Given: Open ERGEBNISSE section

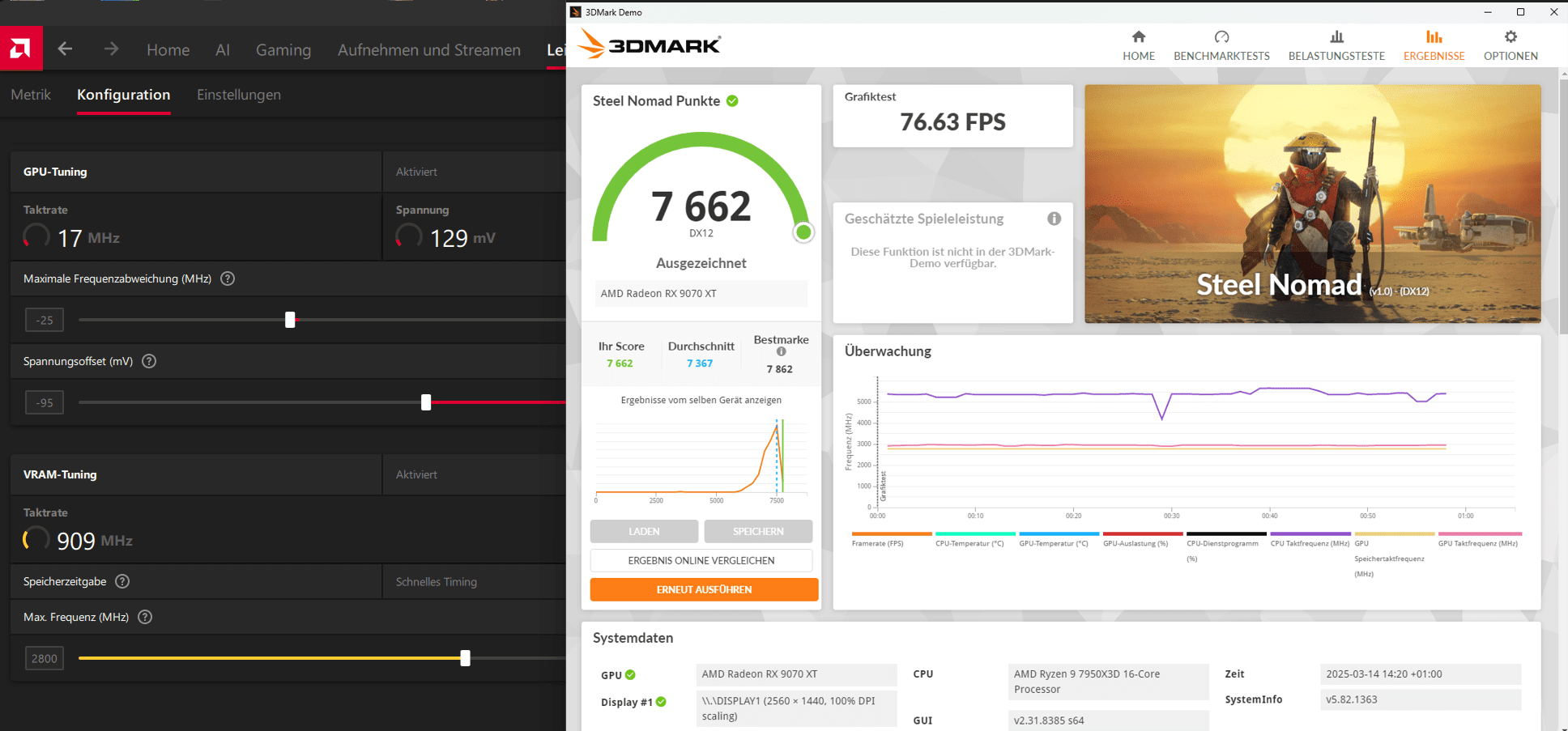Looking at the screenshot, I should 1434,45.
